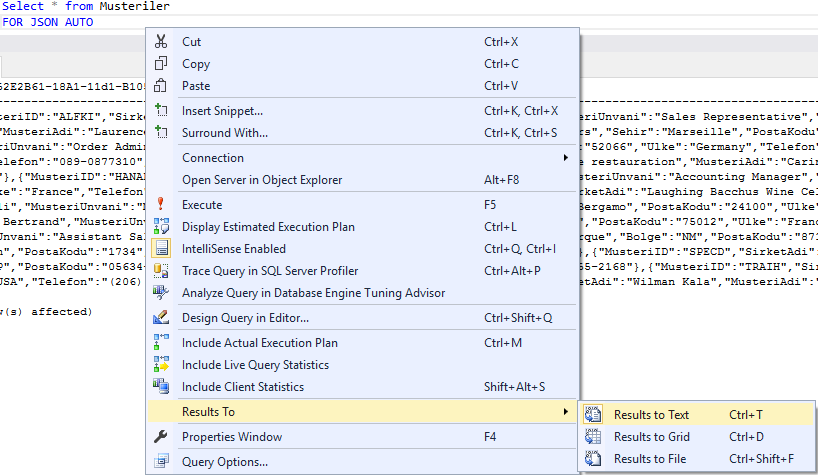Click the Copy icon in context menu
This screenshot has height=475, width=818.
pos(161,64)
